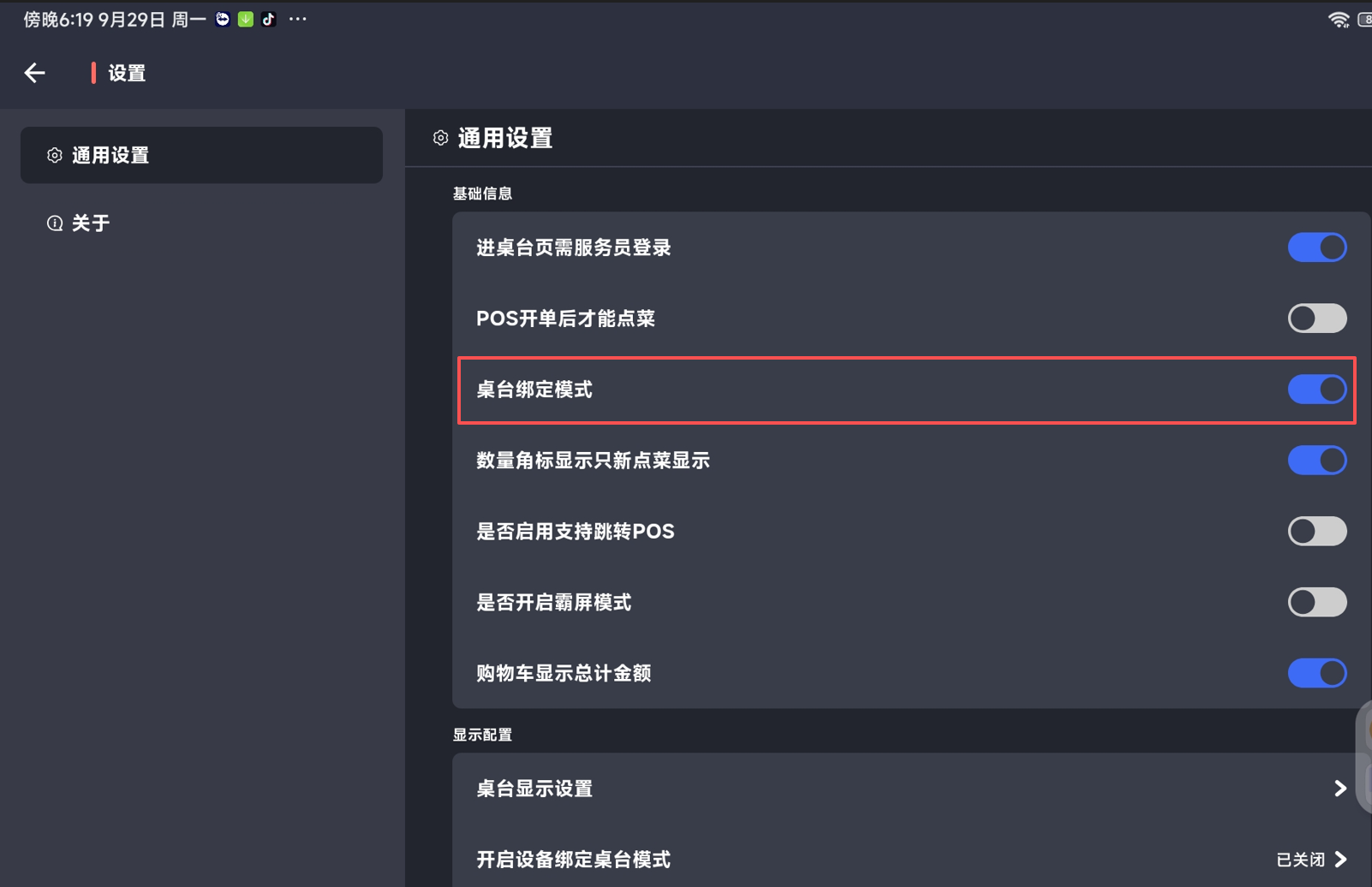The image size is (1372, 887).
Task: Open the three-dot notification overflow
Action: 297,20
